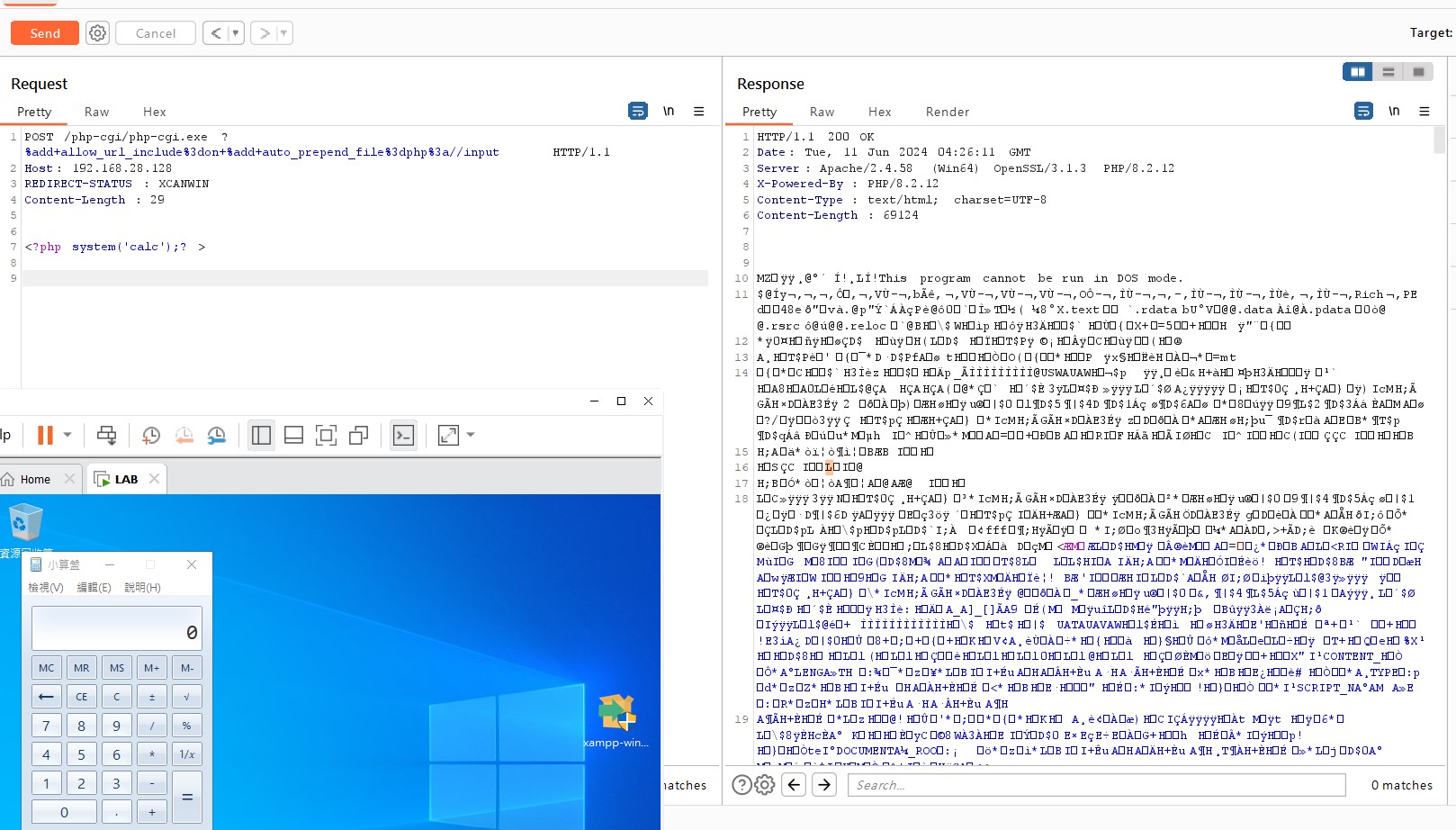The image size is (1456, 830).
Task: Switch VMware to Unity mode
Action: (x=358, y=436)
